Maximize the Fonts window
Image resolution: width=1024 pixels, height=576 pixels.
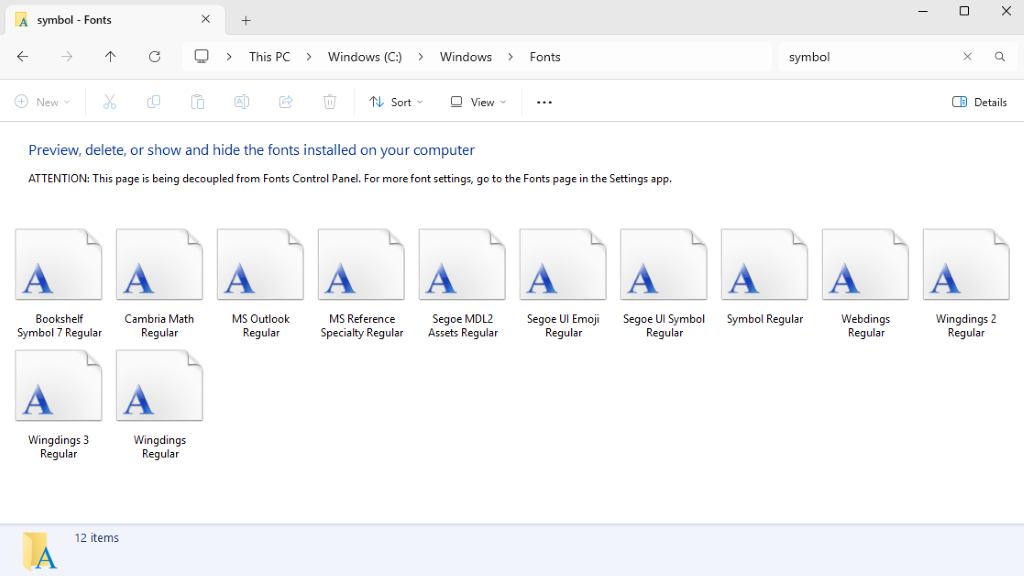(964, 11)
